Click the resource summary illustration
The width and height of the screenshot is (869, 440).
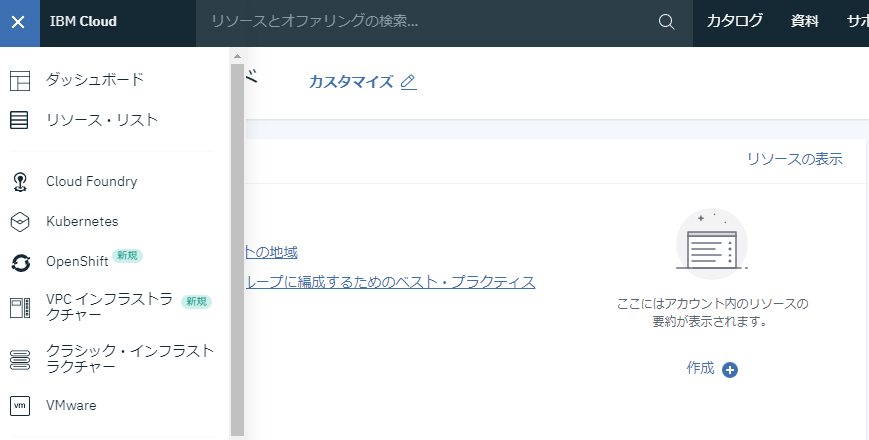(x=712, y=244)
